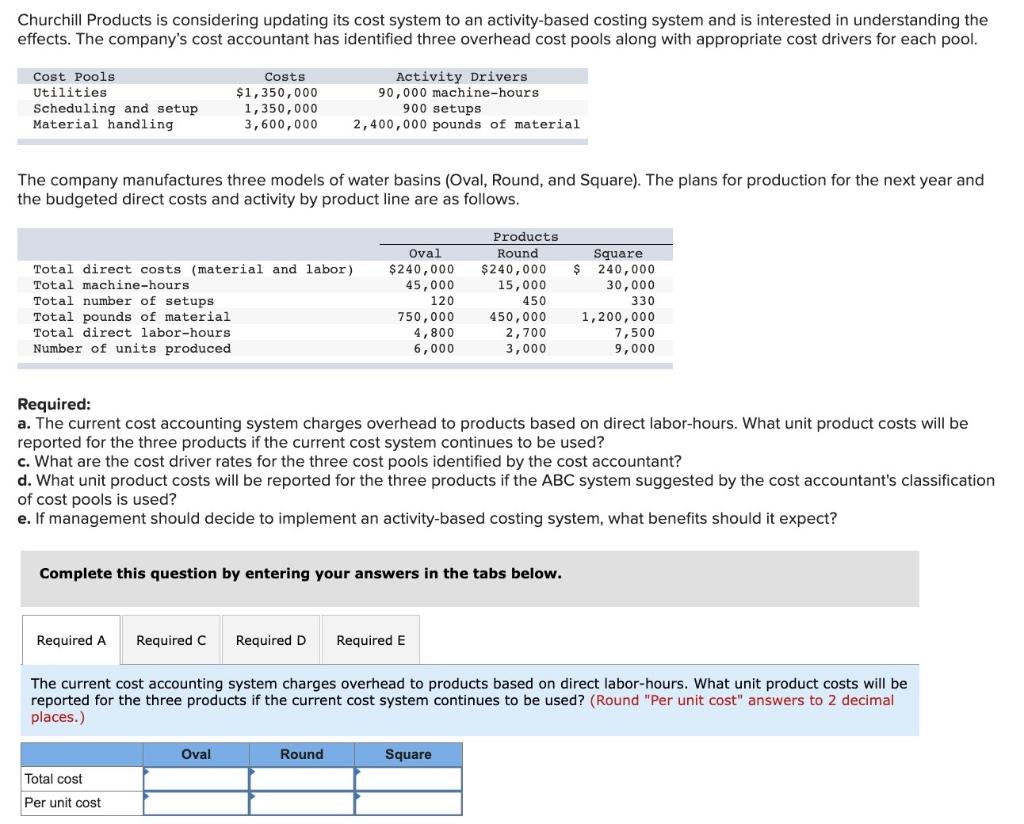The height and width of the screenshot is (824, 1024).
Task: Select the Required E tab
Action: click(370, 640)
